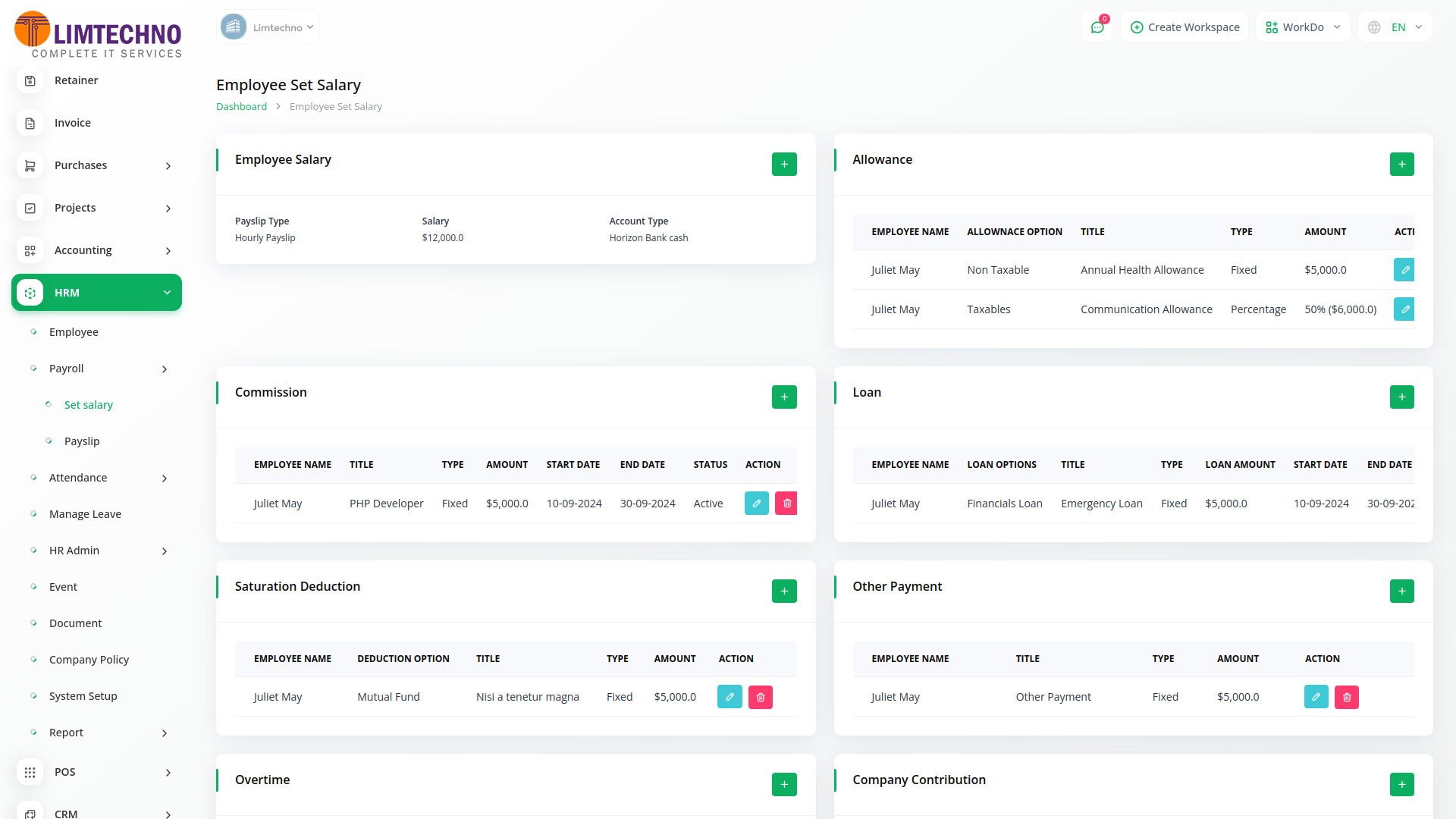
Task: Go to Manage Leave in sidebar
Action: point(85,514)
